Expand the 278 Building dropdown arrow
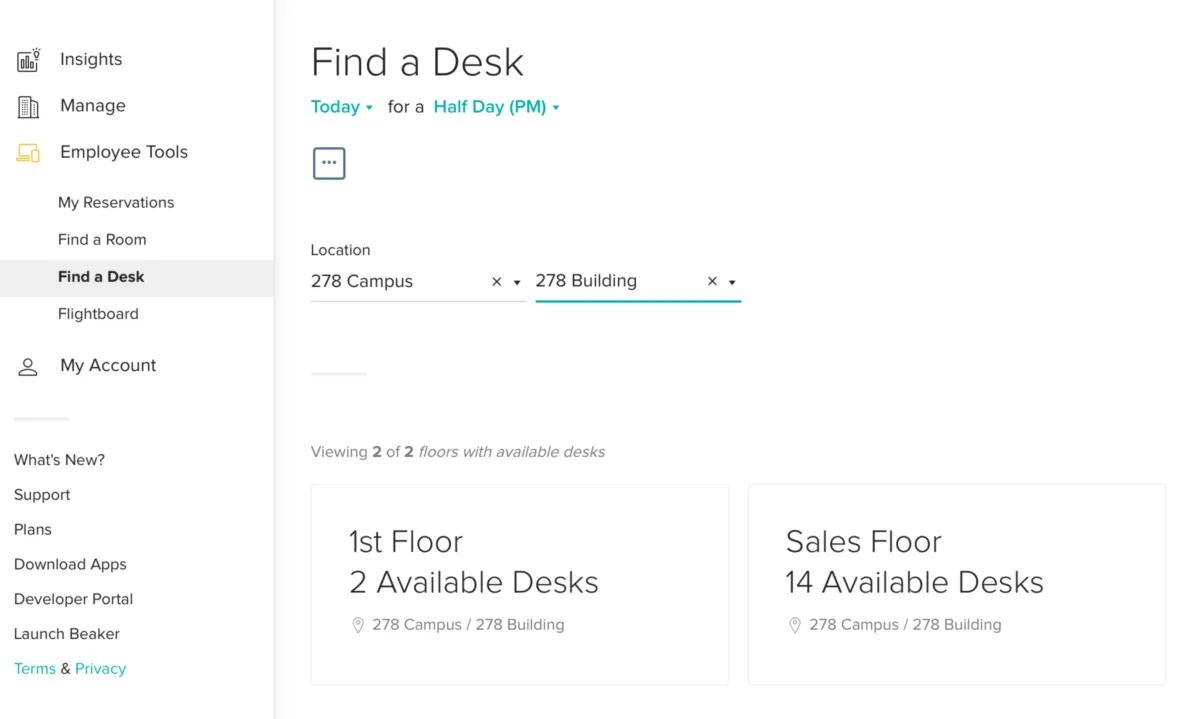 pyautogui.click(x=732, y=283)
